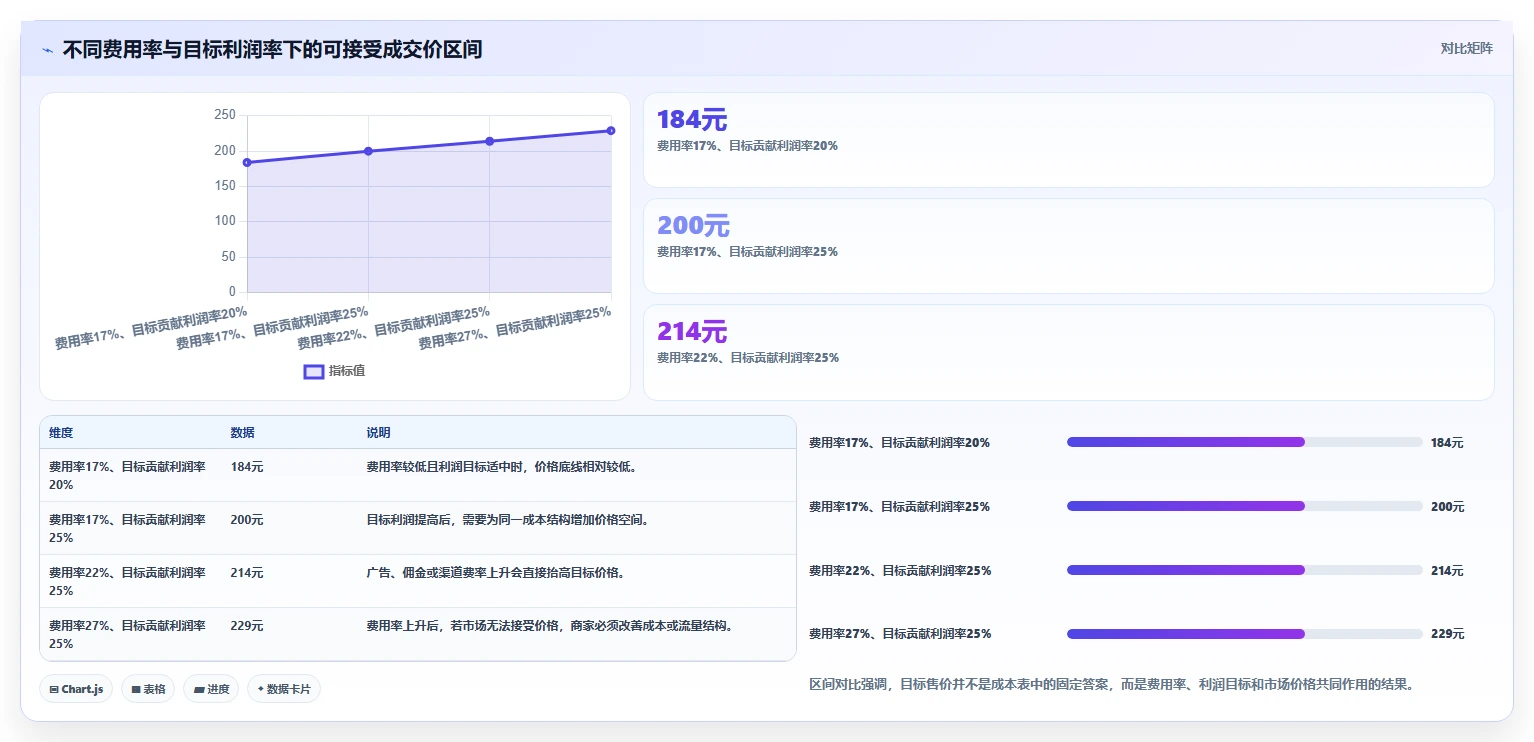Click the progress bar for 200元
The width and height of the screenshot is (1534, 742).
point(1245,506)
